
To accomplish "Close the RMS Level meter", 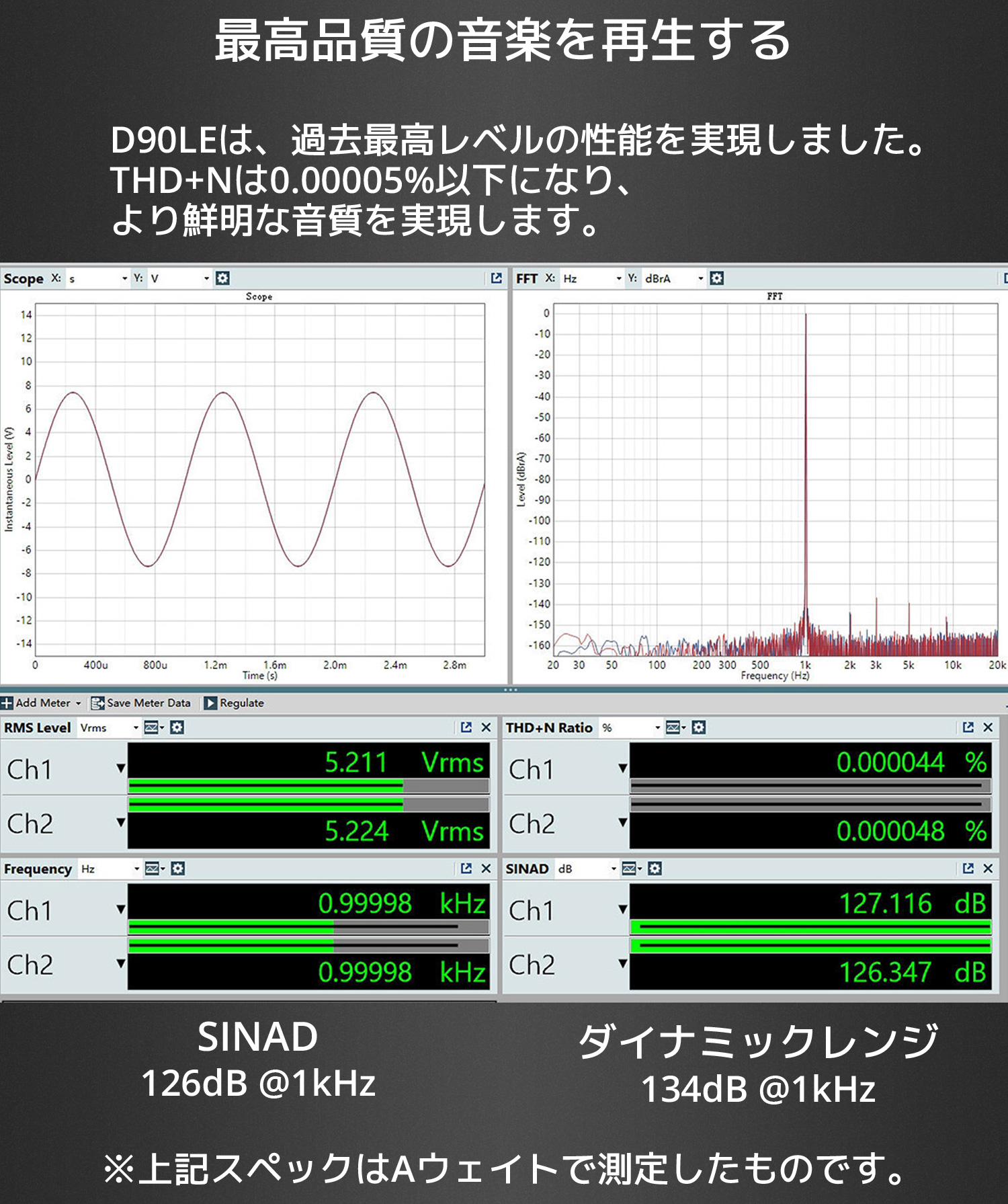I will pyautogui.click(x=486, y=727).
